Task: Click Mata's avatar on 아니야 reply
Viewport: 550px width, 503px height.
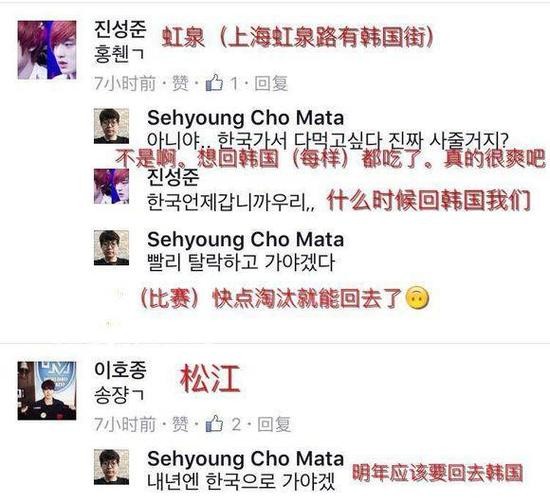Action: tap(111, 126)
